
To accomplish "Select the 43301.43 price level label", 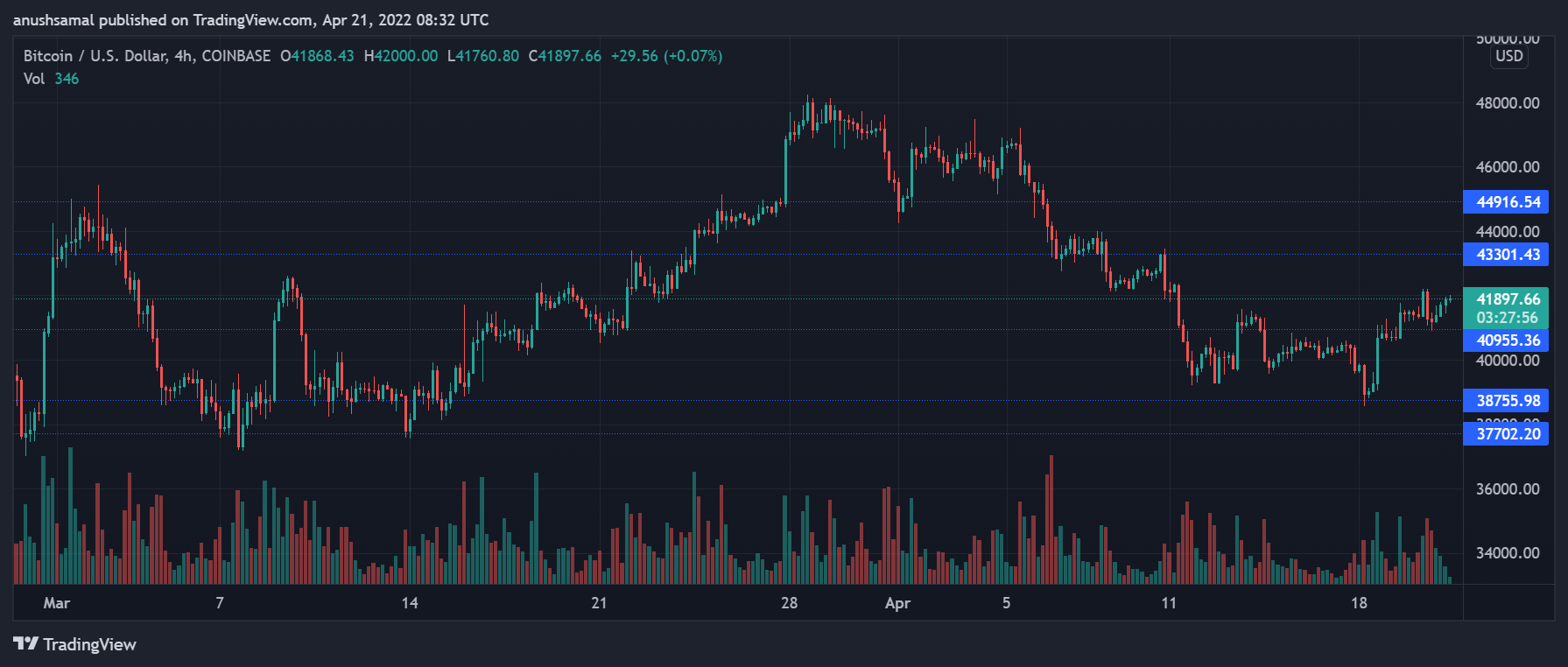I will (1506, 255).
